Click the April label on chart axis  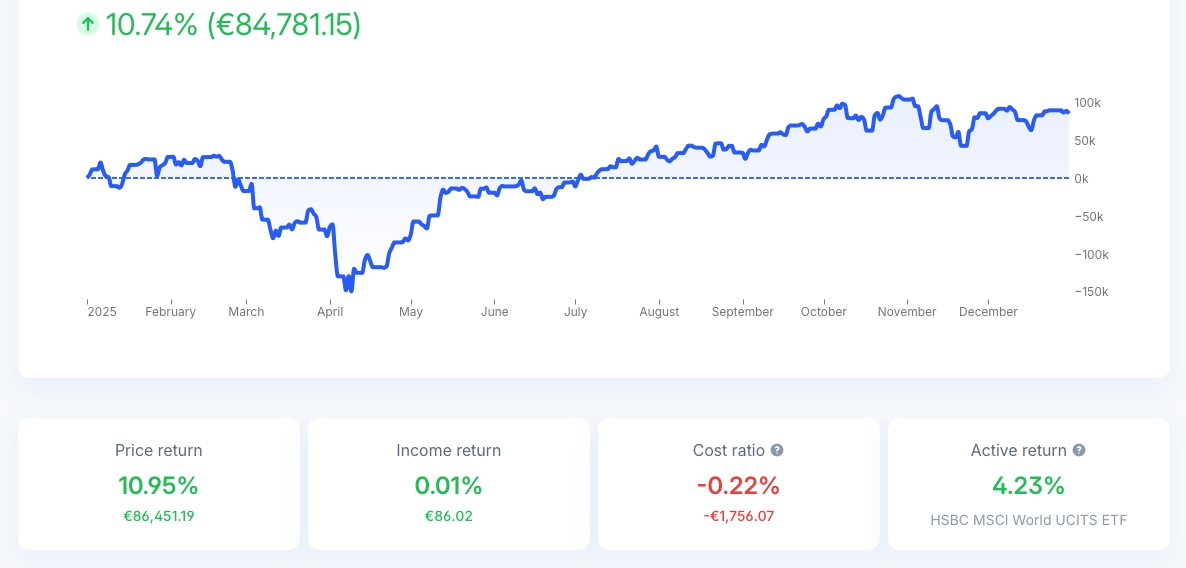point(330,312)
